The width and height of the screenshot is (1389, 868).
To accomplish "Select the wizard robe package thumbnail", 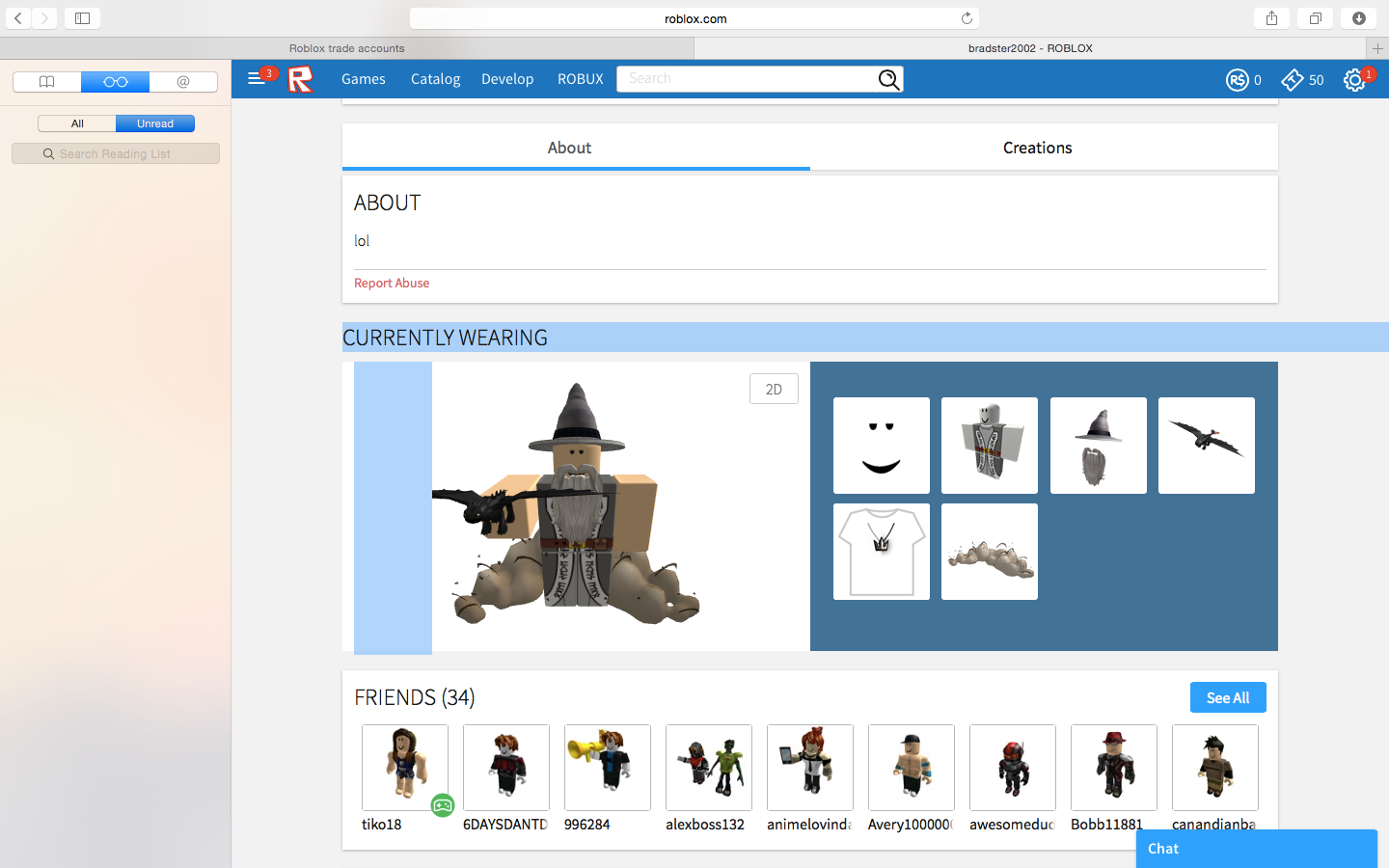I will (990, 446).
